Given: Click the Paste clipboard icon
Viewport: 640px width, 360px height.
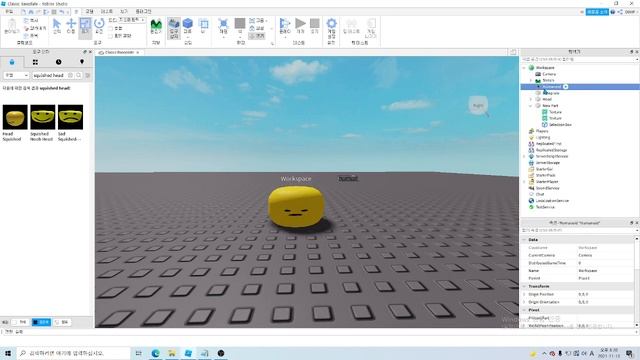Looking at the screenshot, I should tap(12, 26).
